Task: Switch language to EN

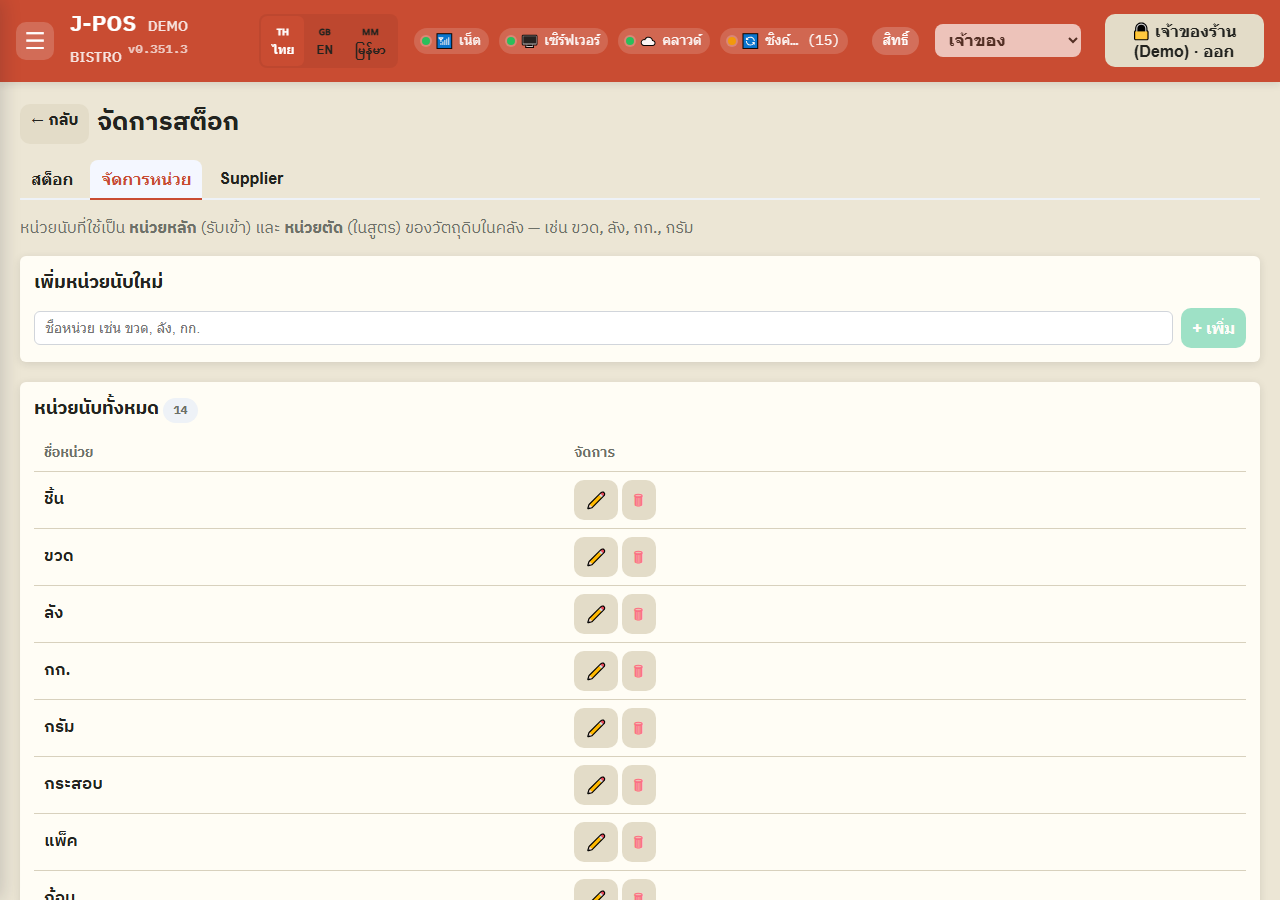Action: pyautogui.click(x=325, y=41)
